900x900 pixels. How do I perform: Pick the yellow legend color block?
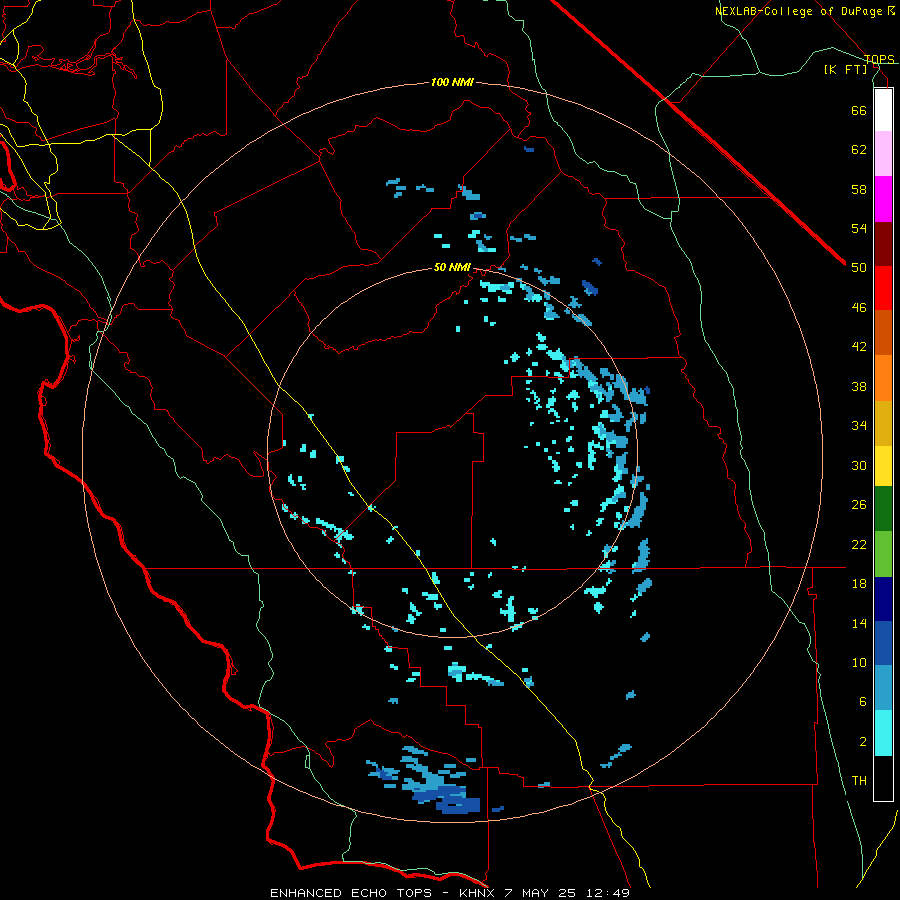(883, 466)
